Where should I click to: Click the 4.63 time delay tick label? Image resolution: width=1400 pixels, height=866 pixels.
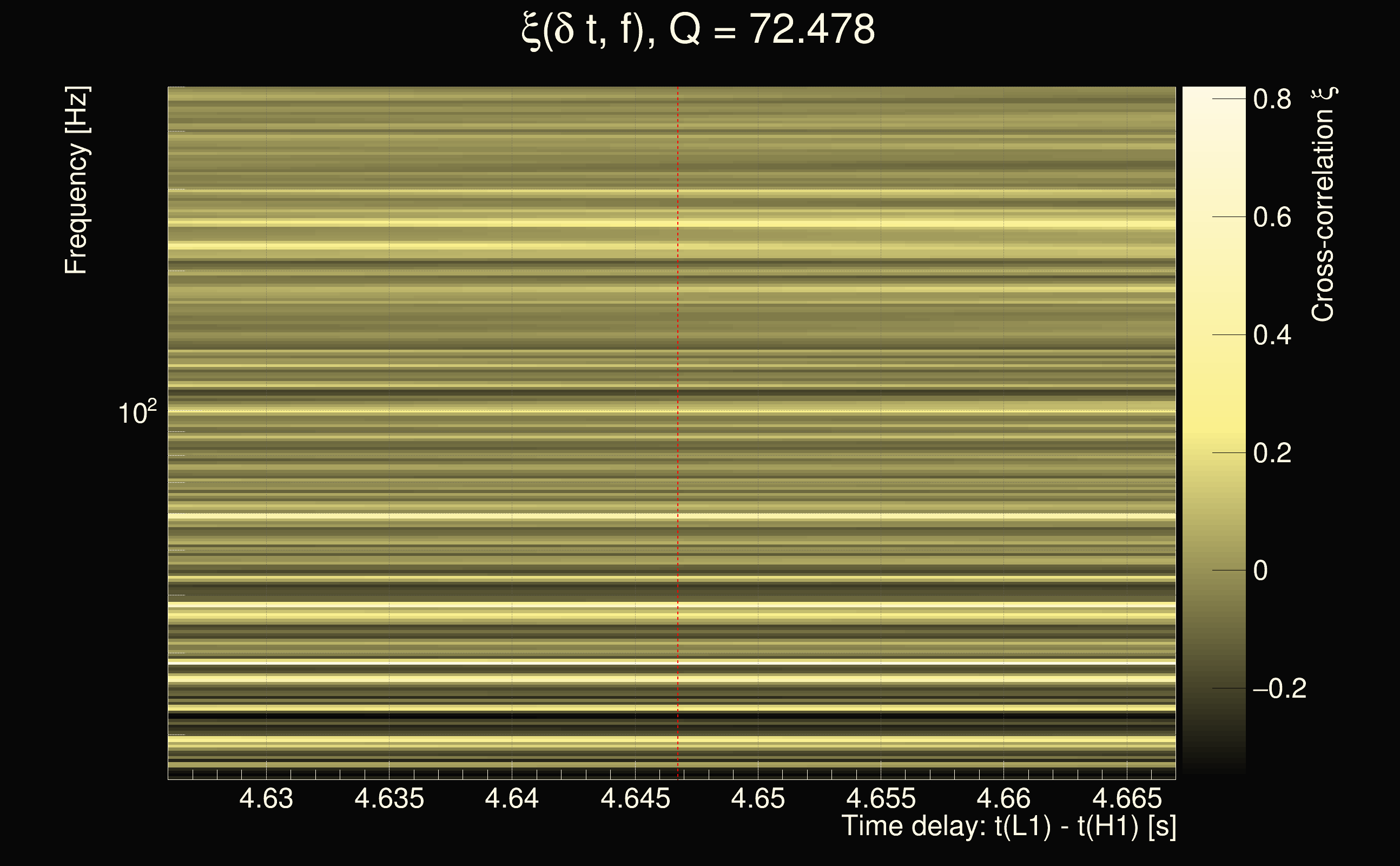[x=266, y=798]
